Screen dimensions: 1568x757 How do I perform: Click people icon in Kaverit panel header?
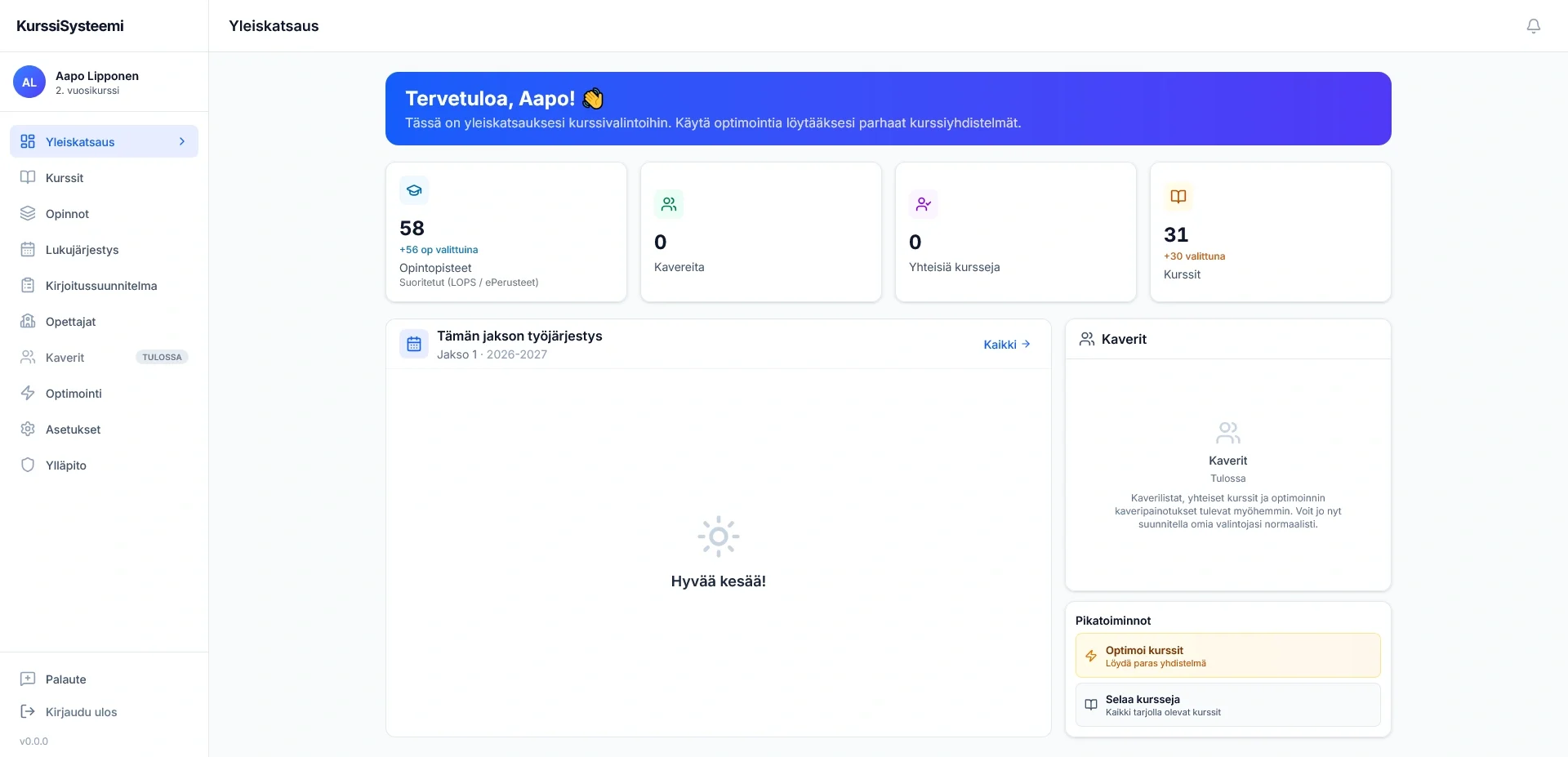(x=1087, y=339)
